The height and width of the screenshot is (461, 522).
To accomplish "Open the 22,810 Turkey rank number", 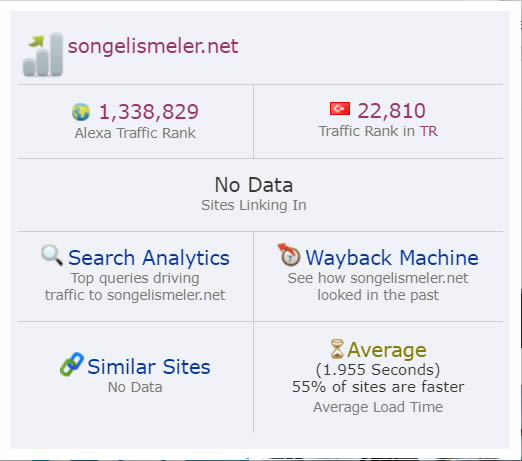I will coord(391,111).
